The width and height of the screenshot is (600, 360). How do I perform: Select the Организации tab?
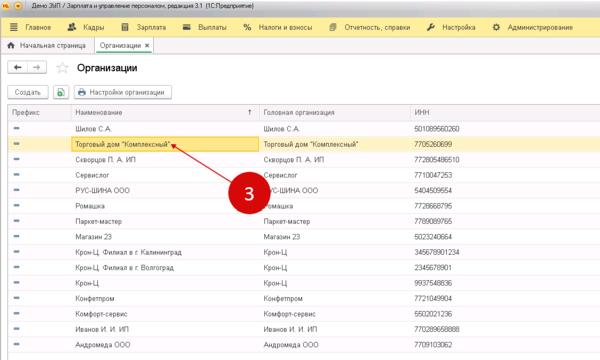[x=120, y=46]
